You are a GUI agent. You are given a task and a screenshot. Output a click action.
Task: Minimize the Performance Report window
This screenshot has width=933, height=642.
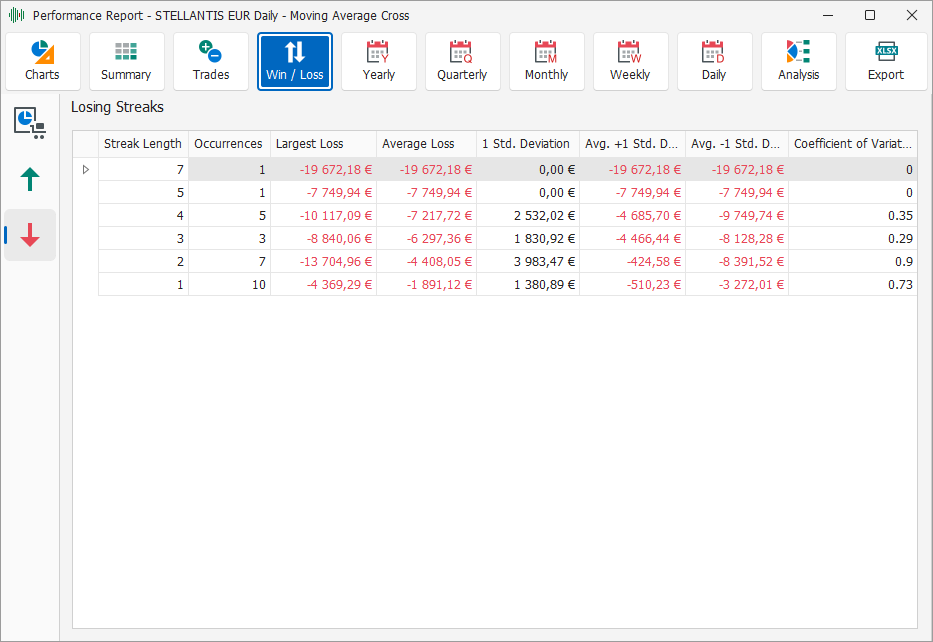coord(828,15)
